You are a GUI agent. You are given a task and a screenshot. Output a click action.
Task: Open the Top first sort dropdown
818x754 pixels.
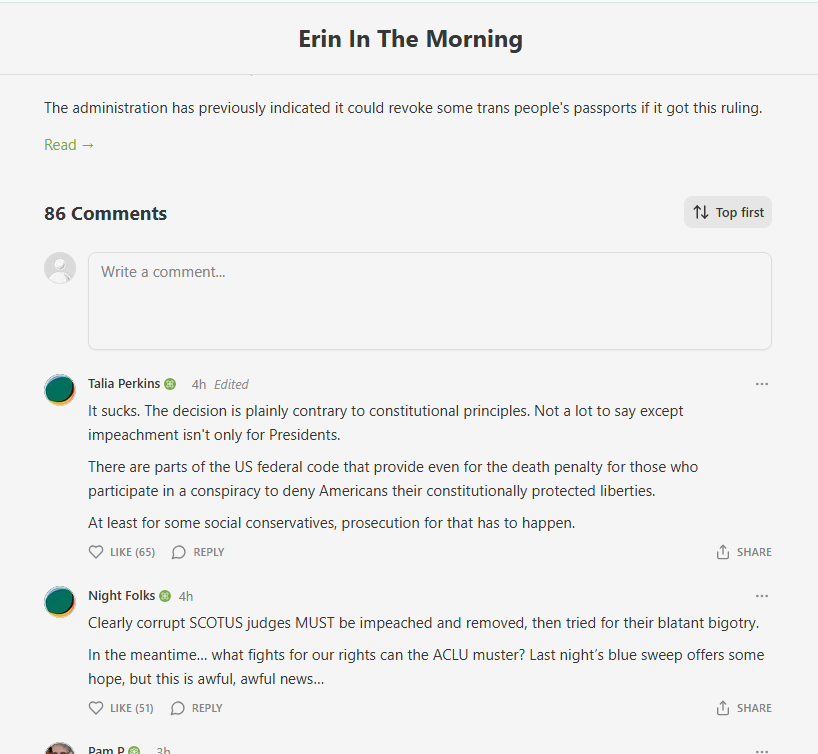click(x=728, y=212)
